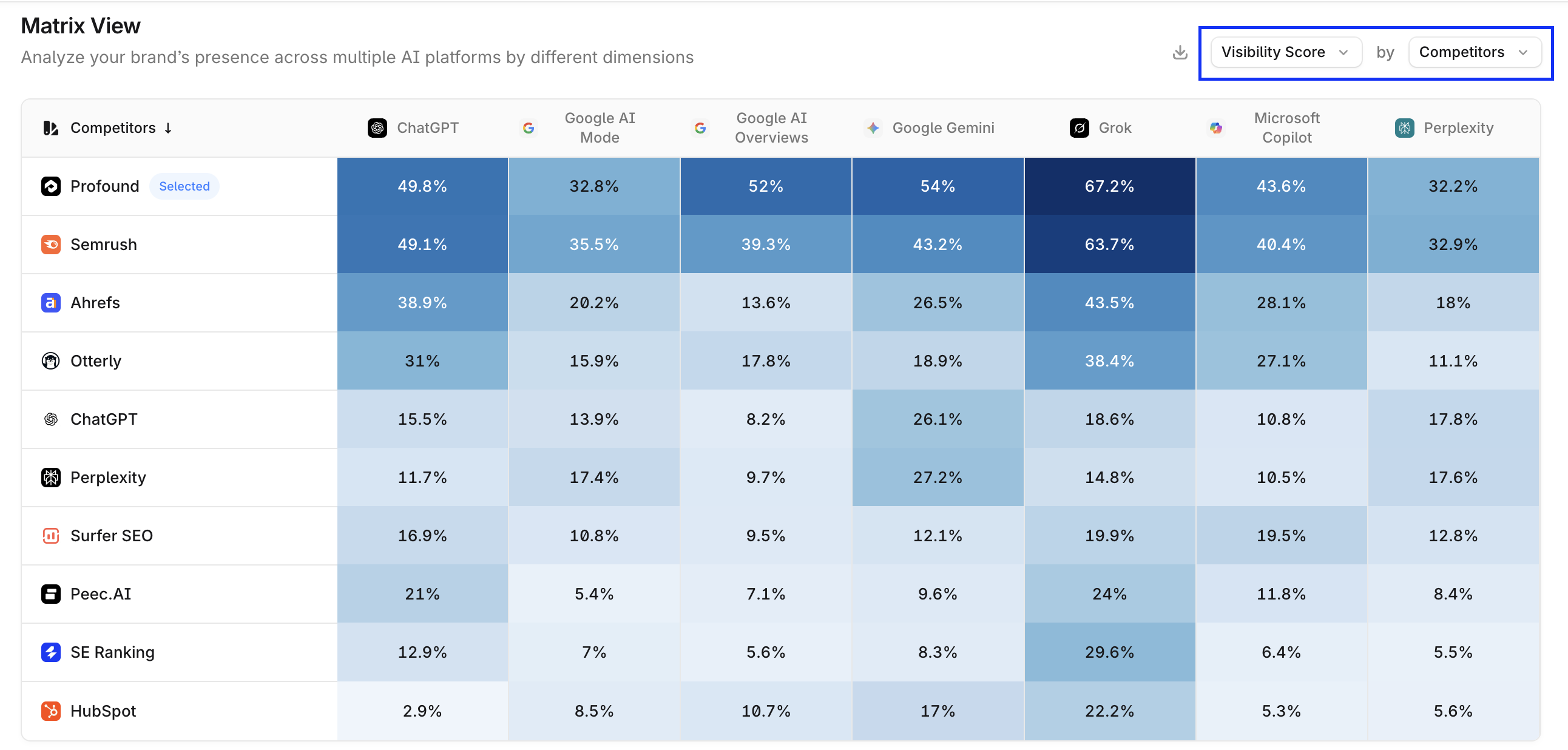Viewport: 1568px width, 750px height.
Task: Open the Visibility Score dropdown
Action: click(1286, 52)
